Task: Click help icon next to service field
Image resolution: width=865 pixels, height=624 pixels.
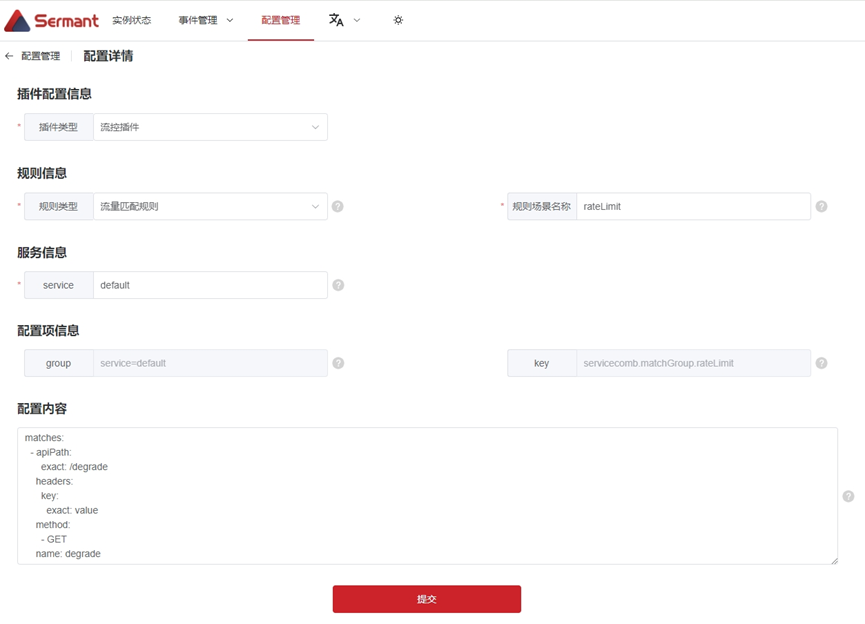Action: [338, 285]
